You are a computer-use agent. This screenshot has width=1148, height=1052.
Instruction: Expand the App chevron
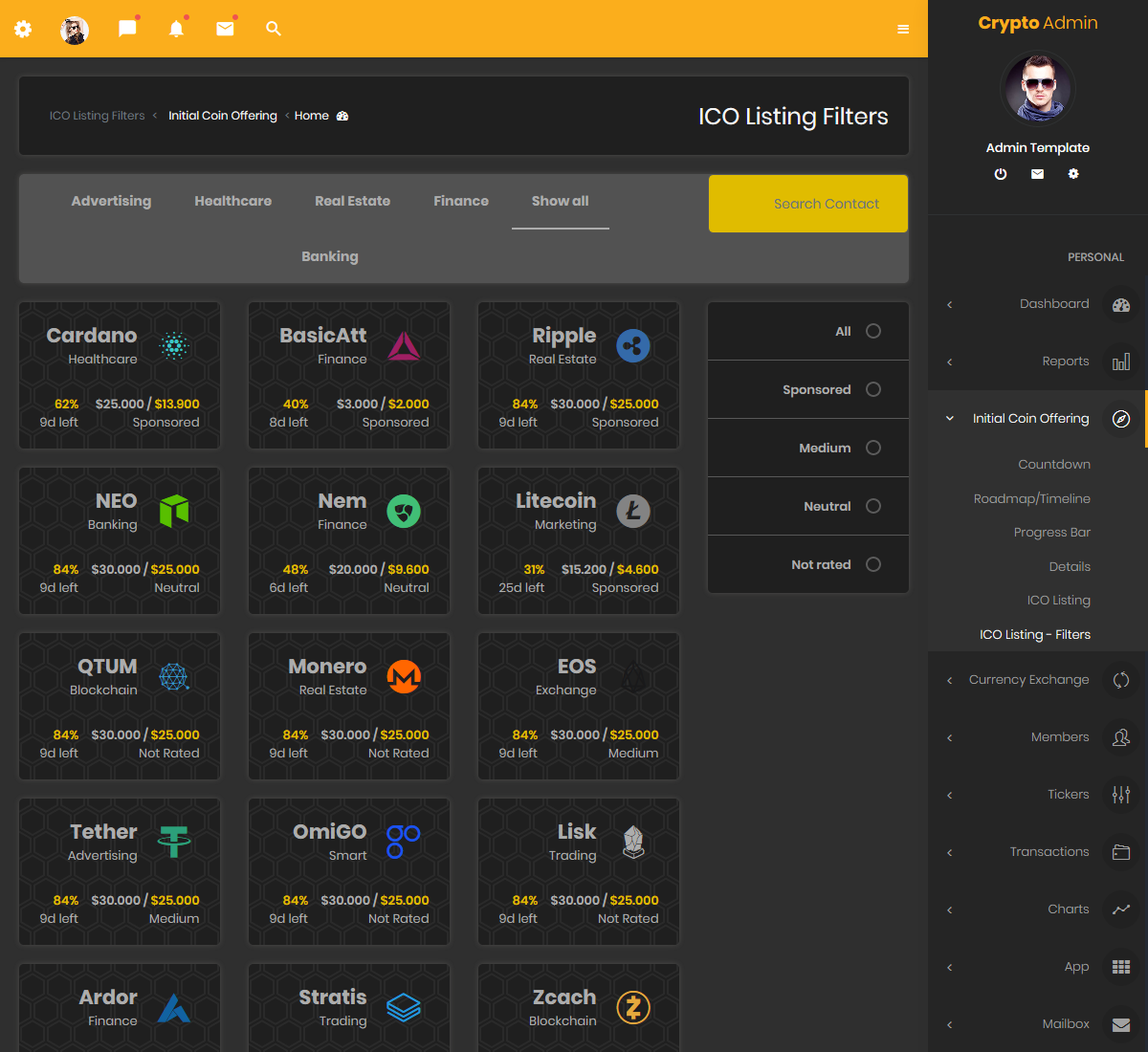(950, 968)
